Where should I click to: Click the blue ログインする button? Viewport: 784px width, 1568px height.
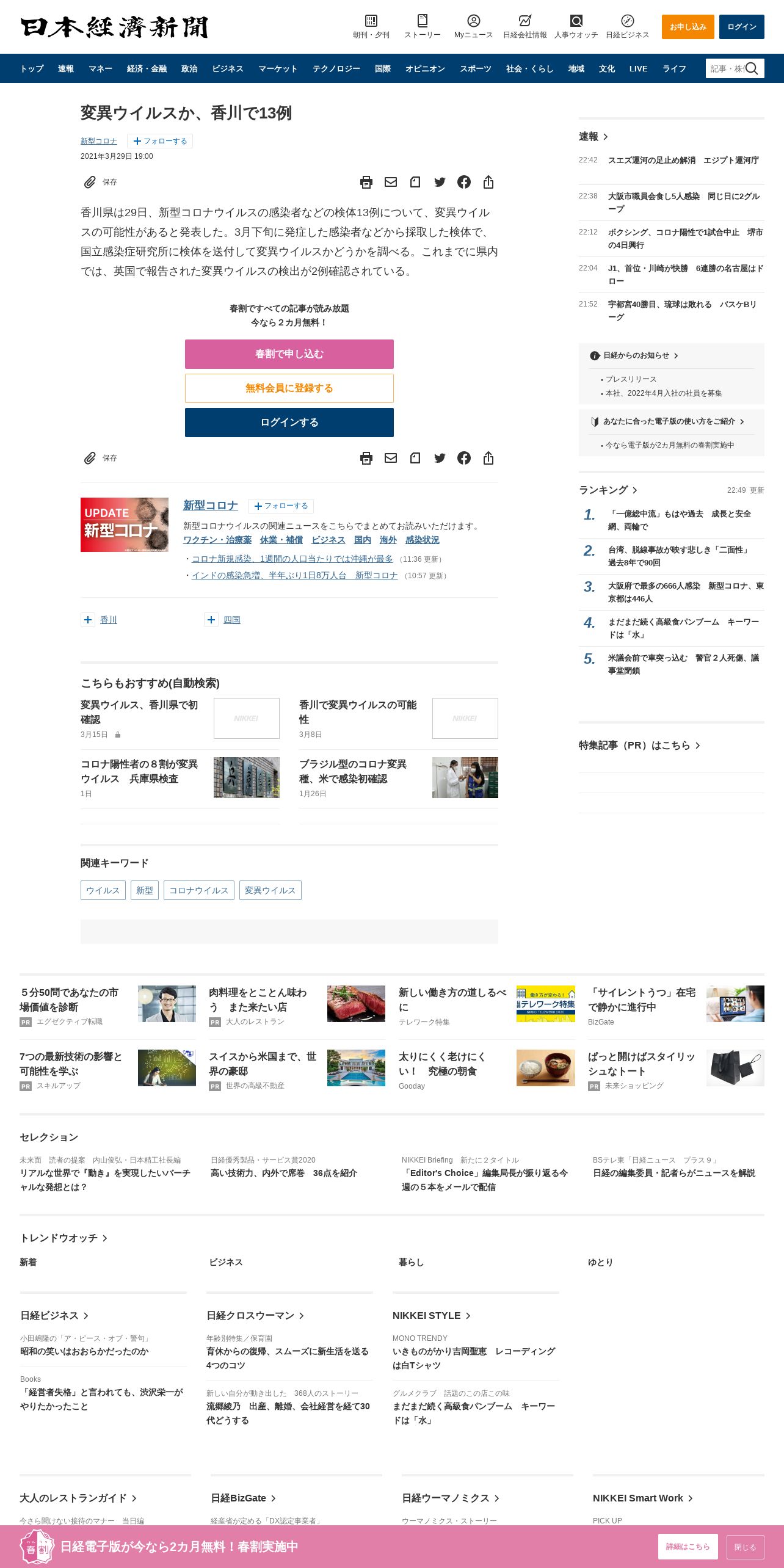point(289,423)
